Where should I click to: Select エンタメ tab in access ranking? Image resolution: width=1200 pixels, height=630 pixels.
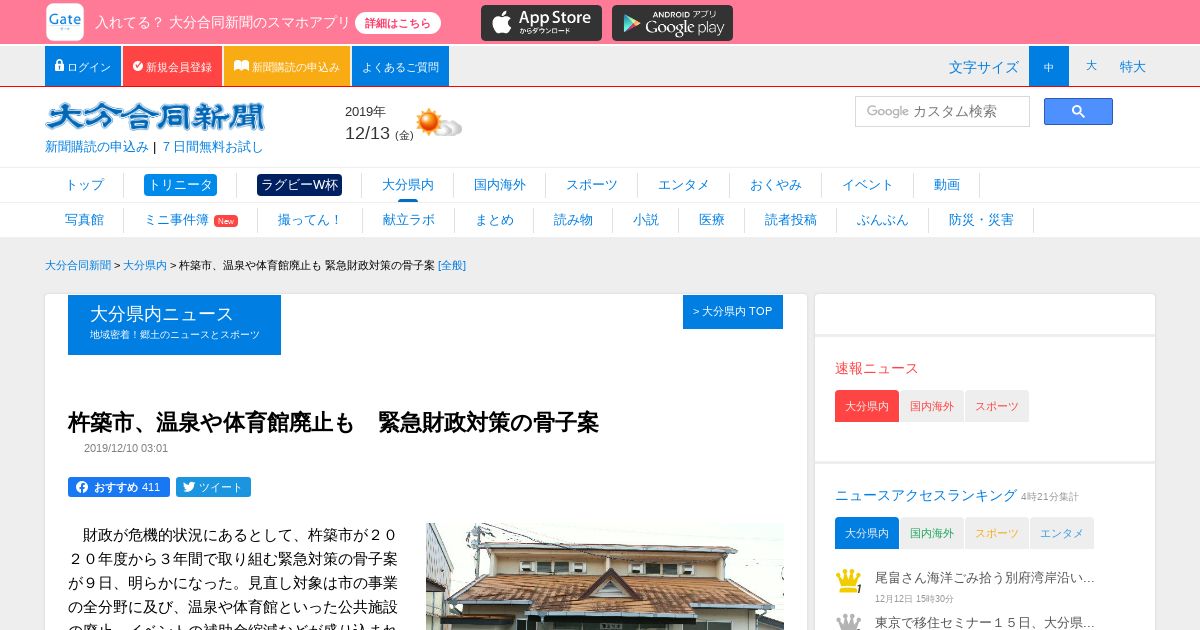click(1062, 533)
